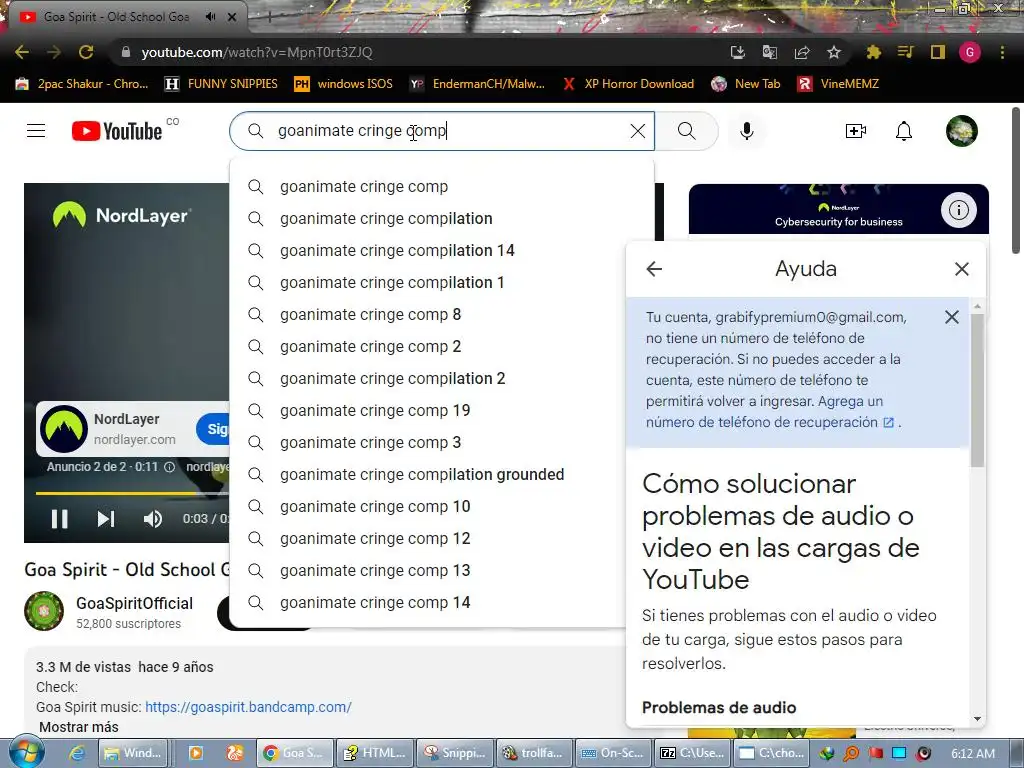Viewport: 1024px width, 768px height.
Task: Open the windows ISOS bookmark
Action: [x=344, y=84]
